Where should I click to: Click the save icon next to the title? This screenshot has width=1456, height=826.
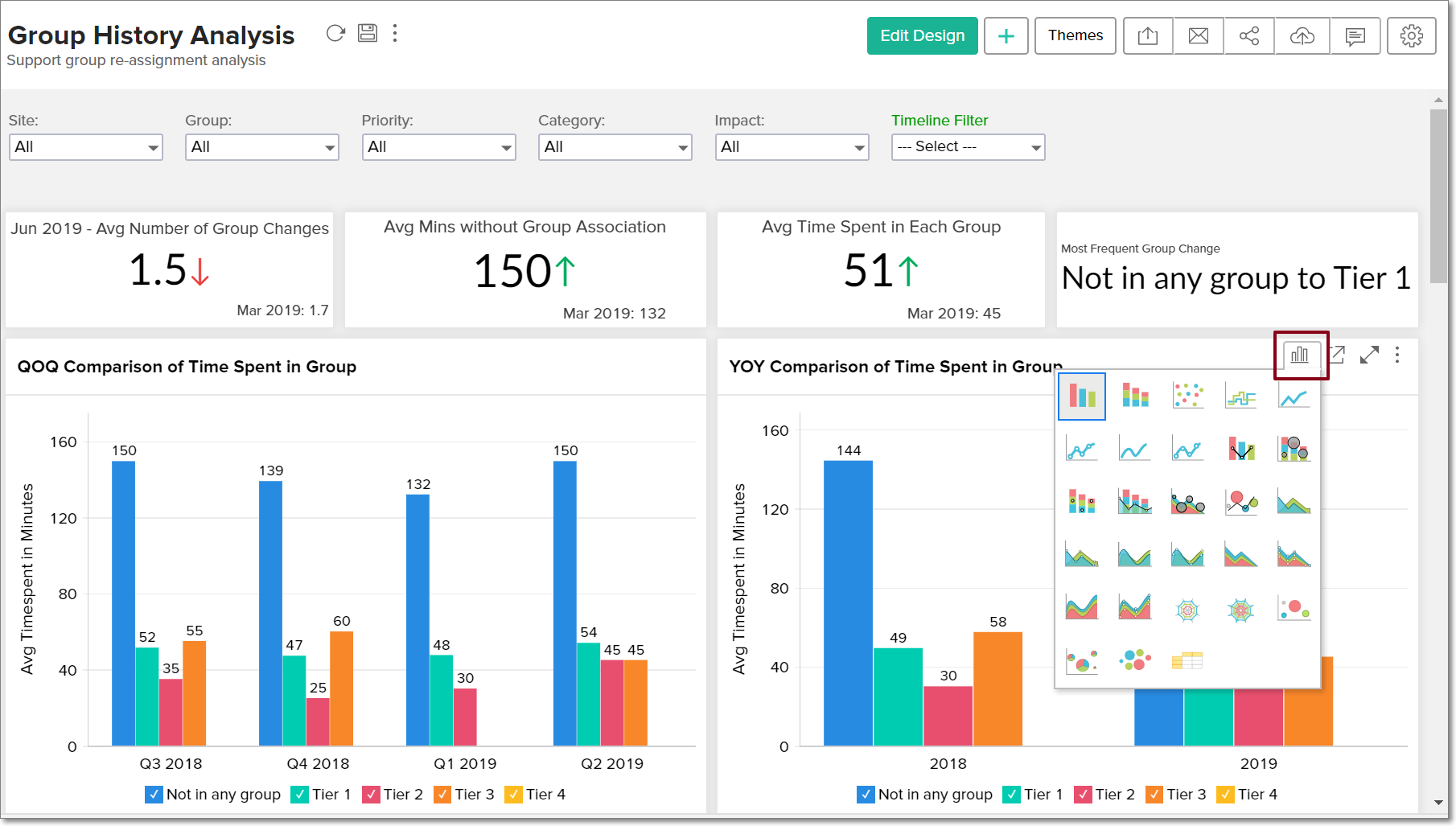(x=367, y=33)
